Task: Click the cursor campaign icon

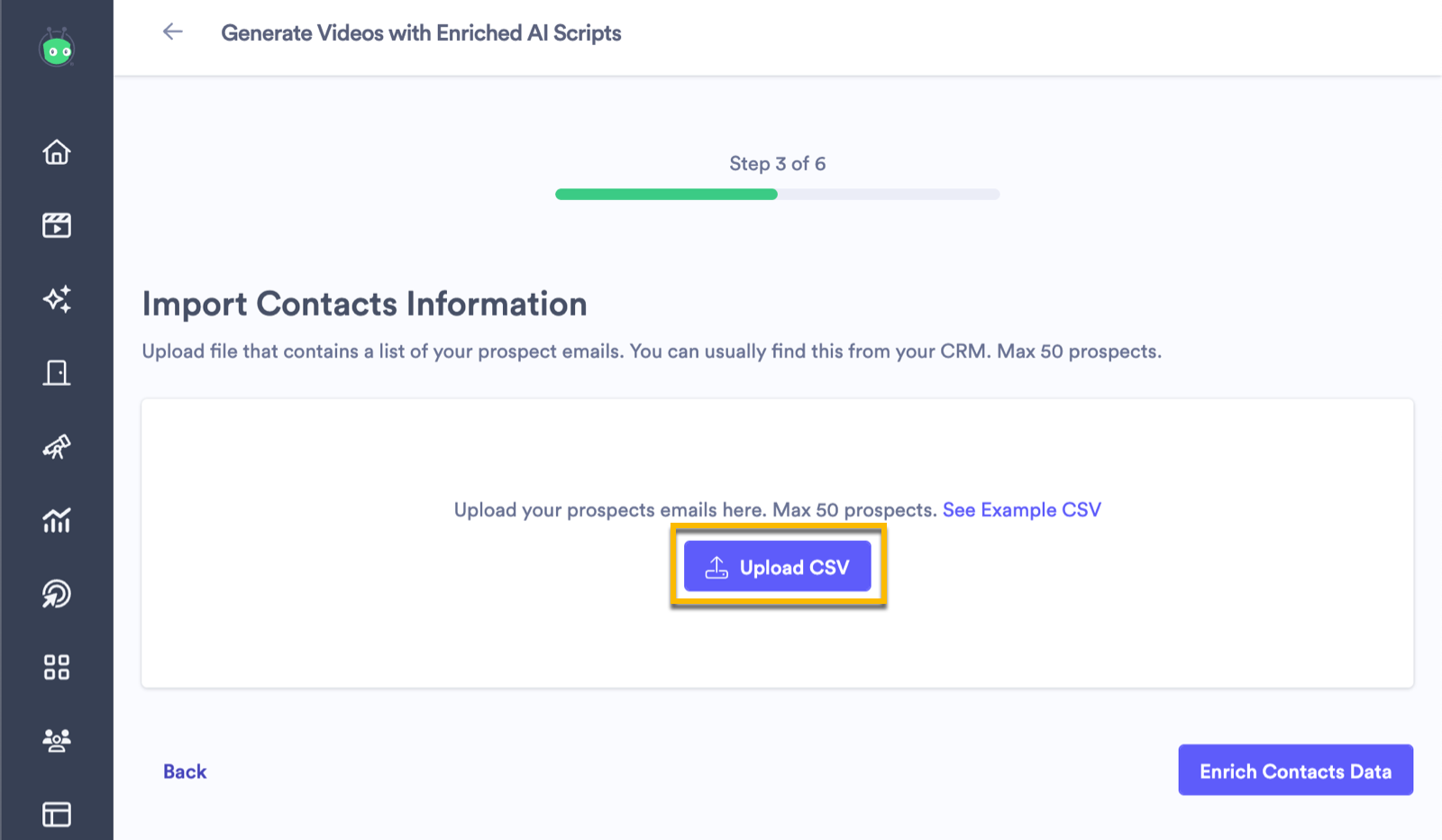Action: (57, 594)
